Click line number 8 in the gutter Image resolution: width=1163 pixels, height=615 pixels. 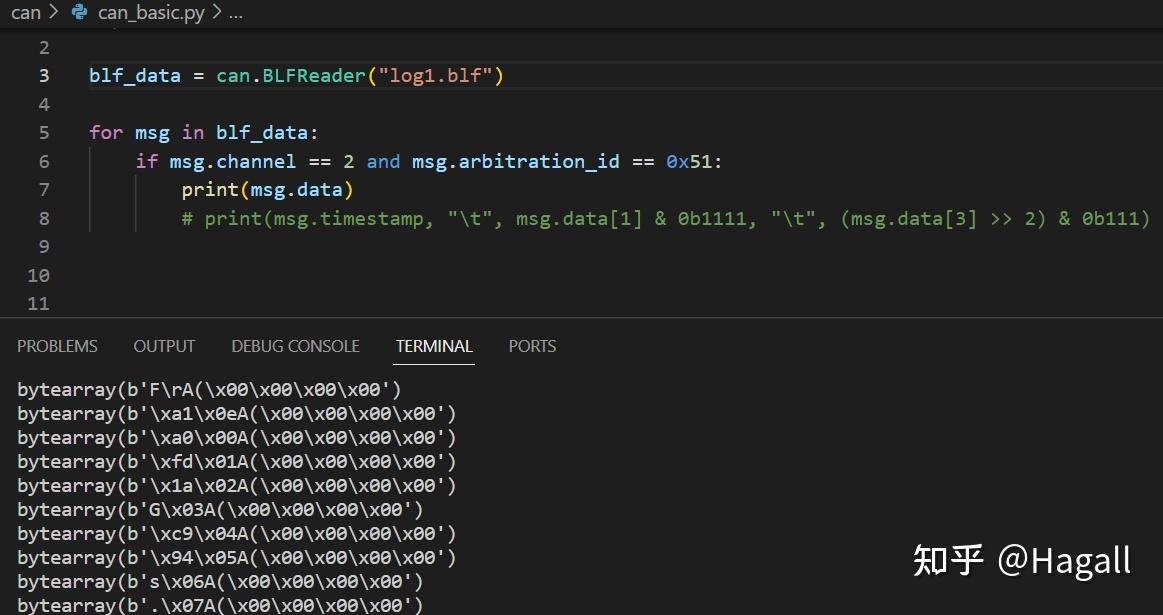[43, 218]
